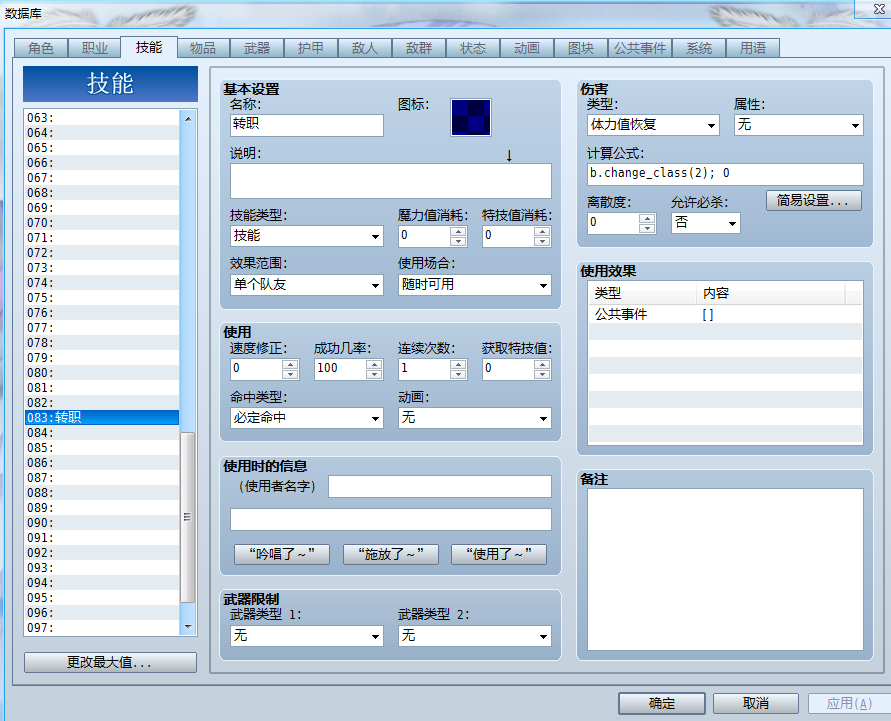The image size is (891, 721).
Task: Increase 离散度 with the up arrow
Action: pos(647,218)
